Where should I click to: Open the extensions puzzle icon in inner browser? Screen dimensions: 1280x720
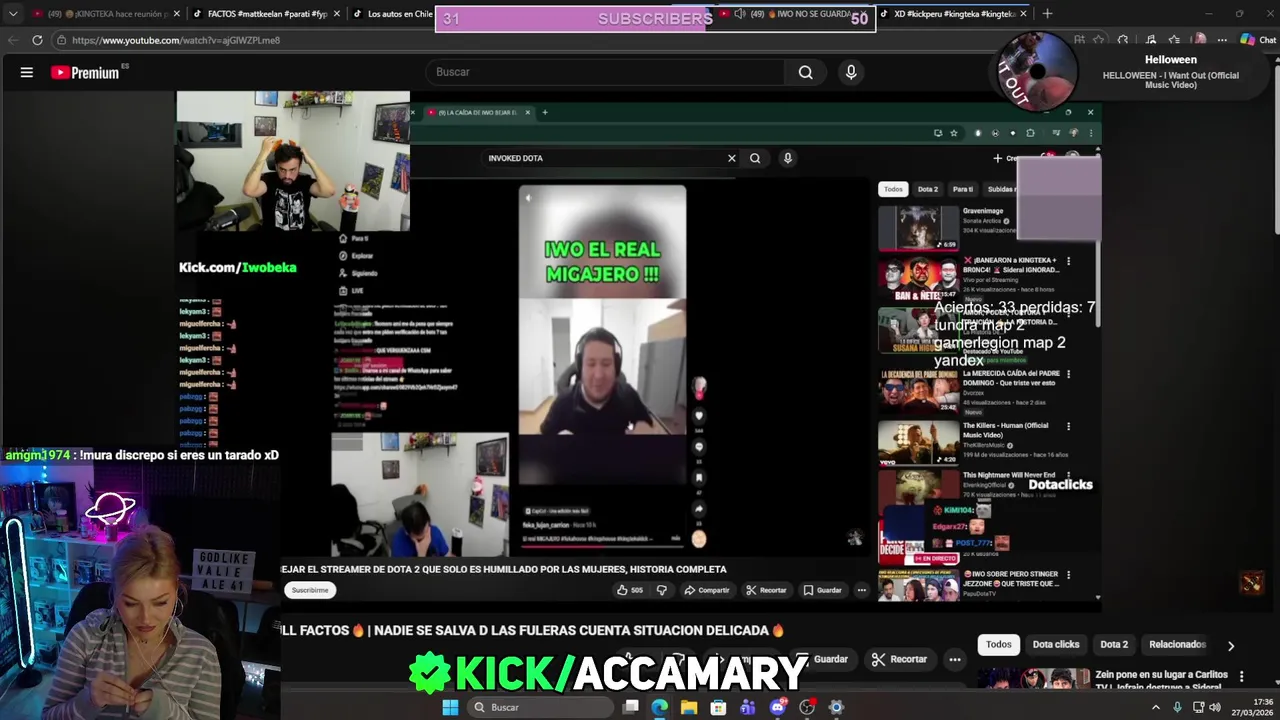(x=1030, y=133)
